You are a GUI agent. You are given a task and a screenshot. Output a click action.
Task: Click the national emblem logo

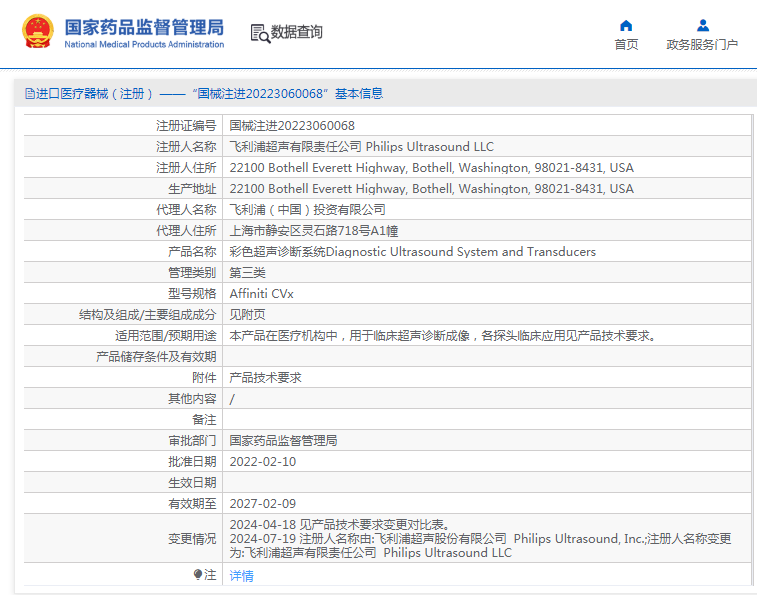click(x=38, y=31)
